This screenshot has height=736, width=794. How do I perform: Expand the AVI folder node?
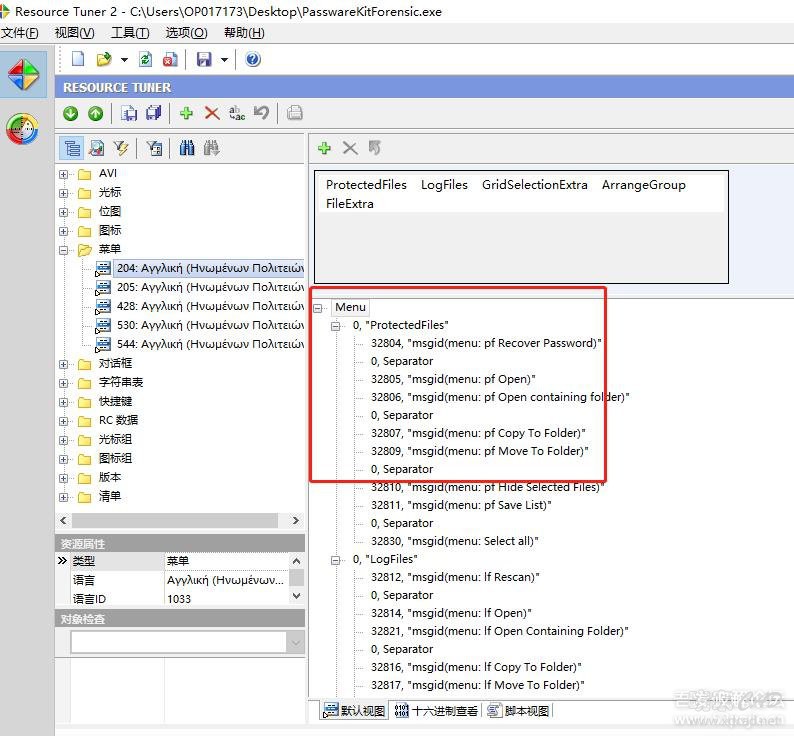[x=63, y=174]
